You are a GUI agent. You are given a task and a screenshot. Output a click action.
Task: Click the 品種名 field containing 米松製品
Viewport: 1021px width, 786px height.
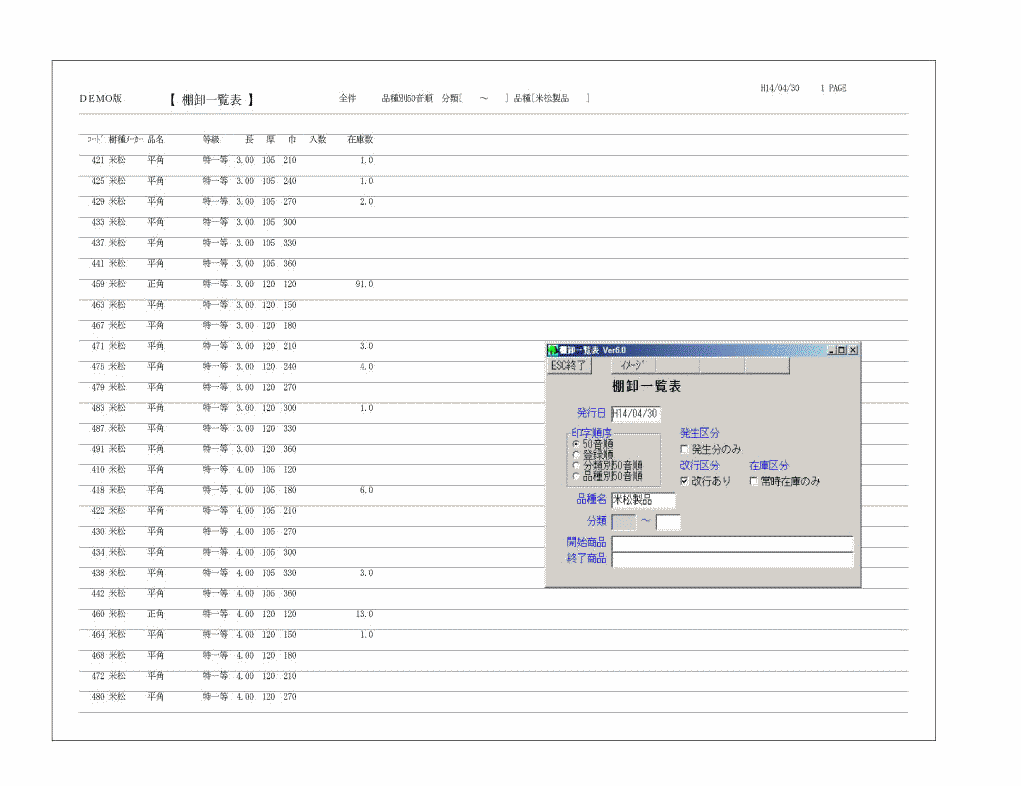coord(643,500)
